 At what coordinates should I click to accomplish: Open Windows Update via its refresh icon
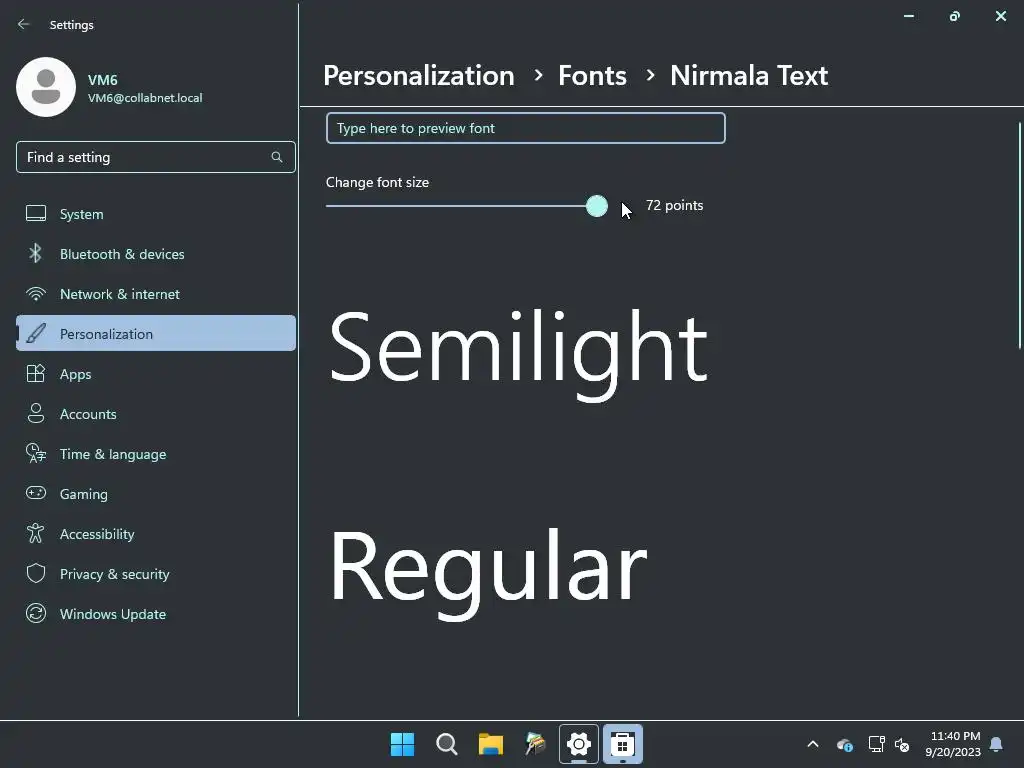pos(36,613)
